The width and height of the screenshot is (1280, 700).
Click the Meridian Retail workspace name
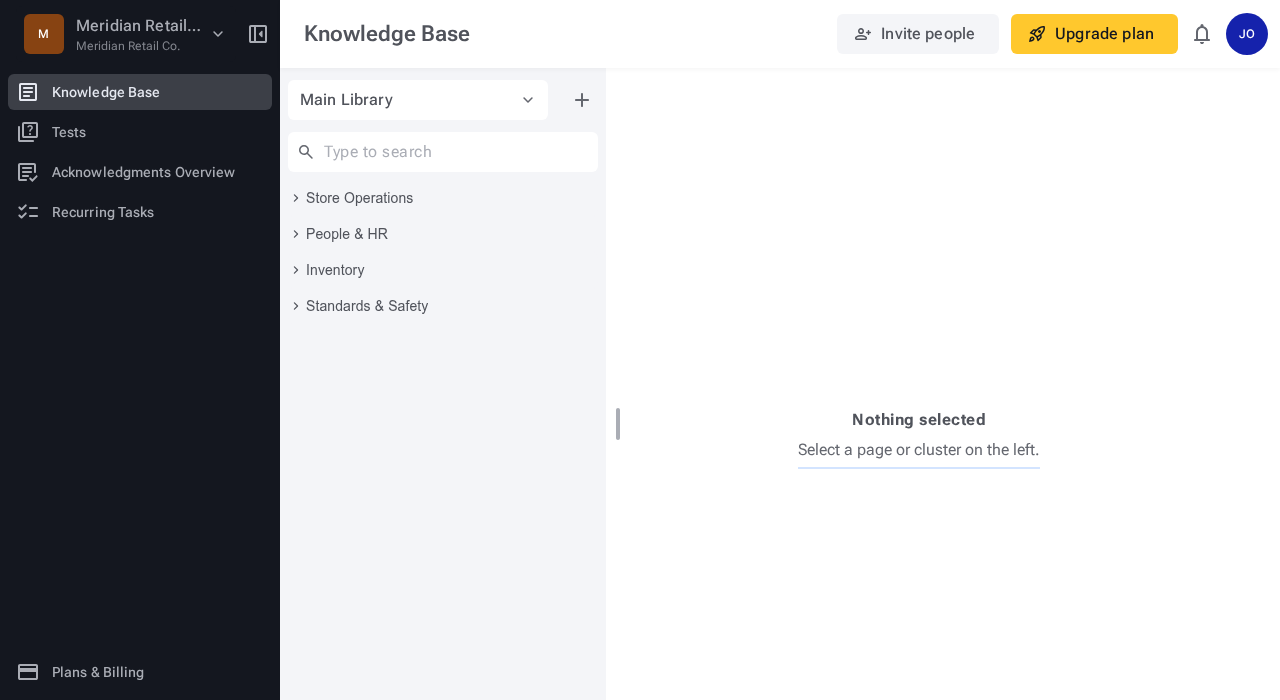(x=138, y=26)
